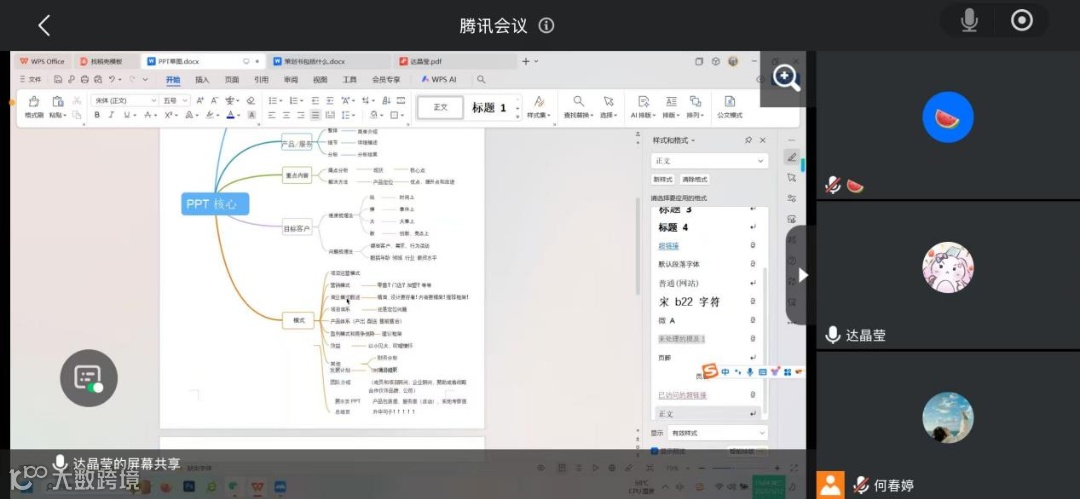This screenshot has height=499, width=1080.
Task: Open the current style 正文 combo box
Action: click(x=709, y=161)
